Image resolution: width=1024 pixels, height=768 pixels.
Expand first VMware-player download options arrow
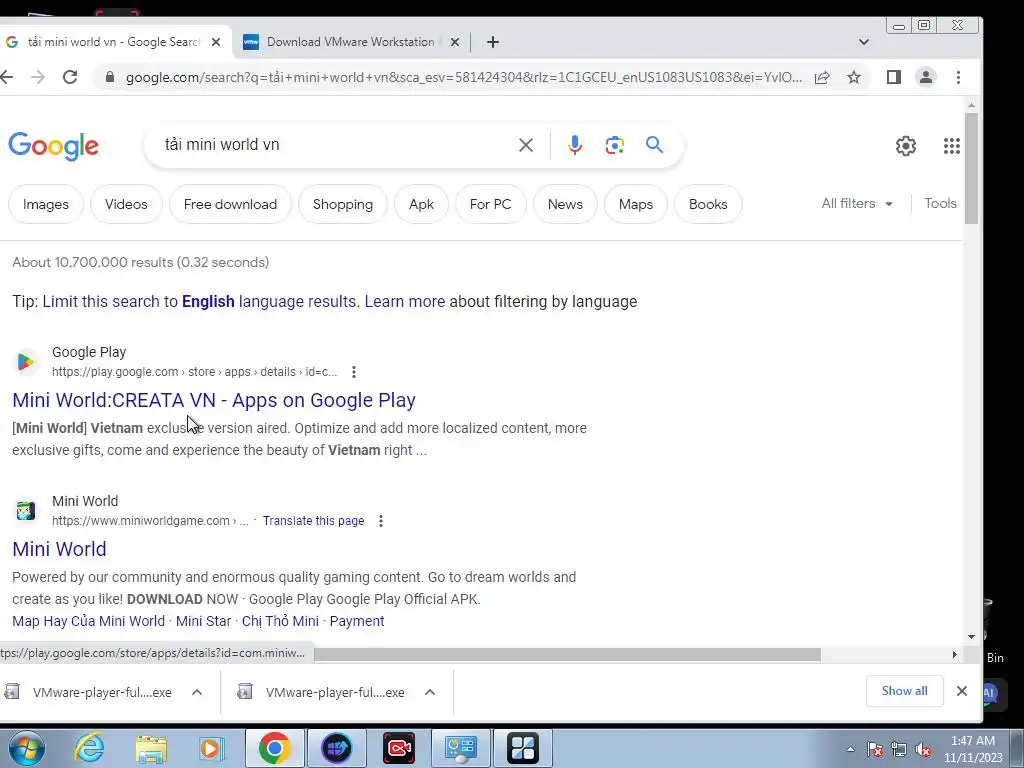point(197,692)
